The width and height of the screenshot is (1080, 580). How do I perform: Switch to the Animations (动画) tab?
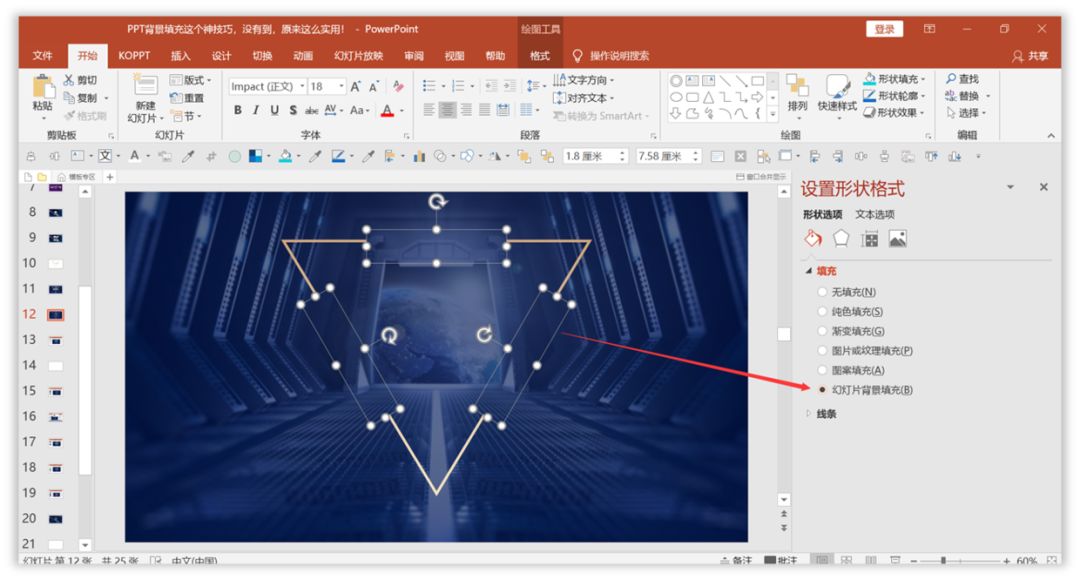coord(303,56)
